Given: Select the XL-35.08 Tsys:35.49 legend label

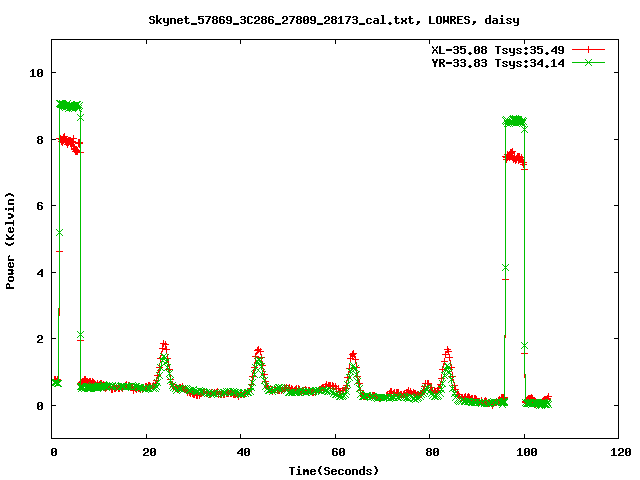Looking at the screenshot, I should point(493,49).
